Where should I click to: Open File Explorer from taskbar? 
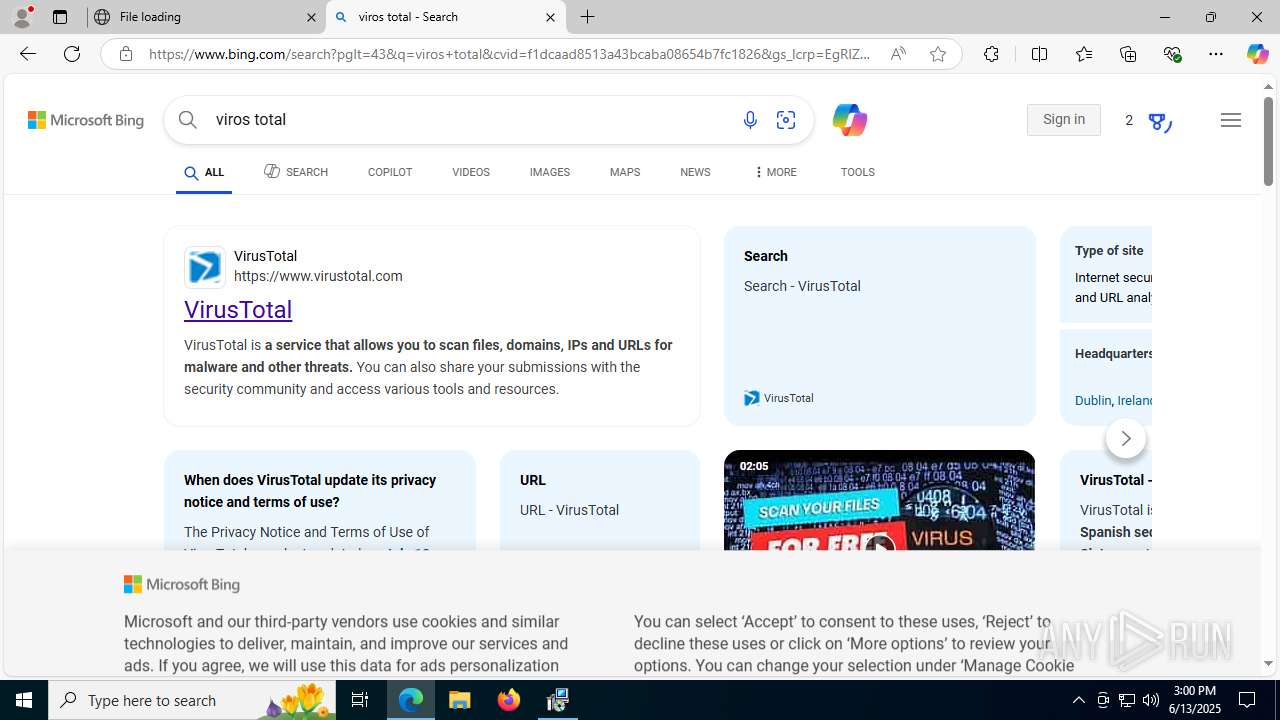(x=460, y=700)
